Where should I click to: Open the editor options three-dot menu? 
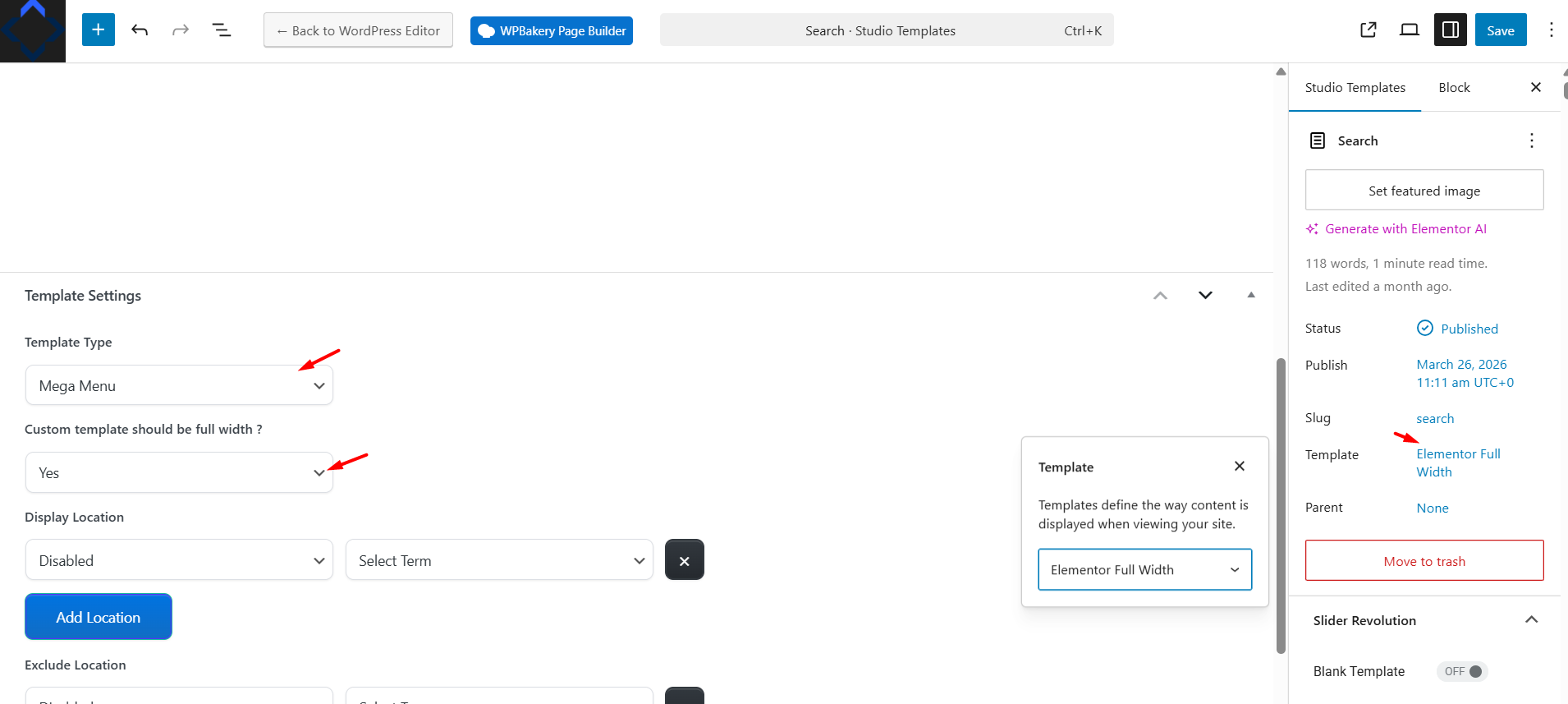(x=1551, y=30)
